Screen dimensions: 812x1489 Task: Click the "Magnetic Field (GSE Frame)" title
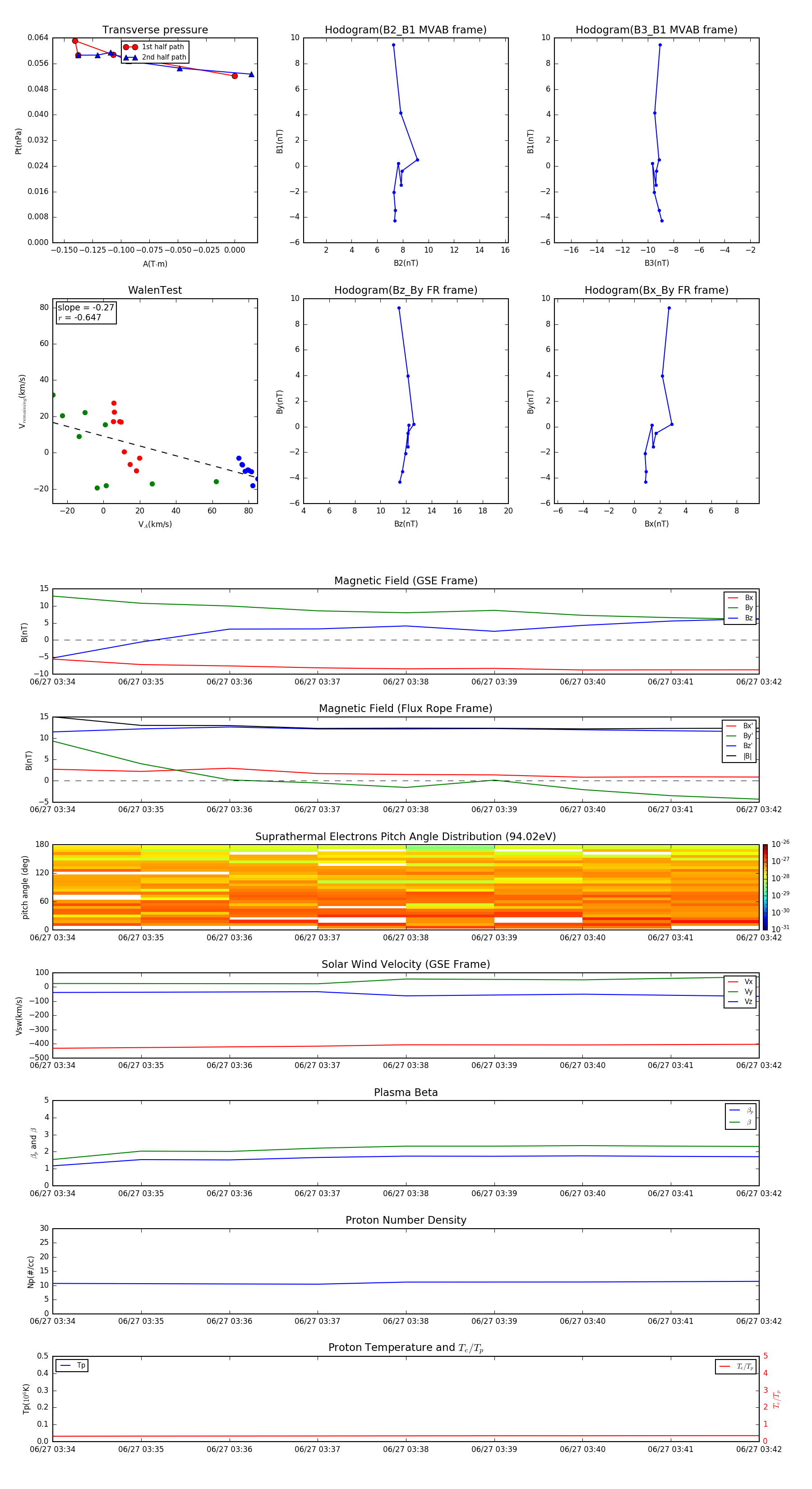406,581
